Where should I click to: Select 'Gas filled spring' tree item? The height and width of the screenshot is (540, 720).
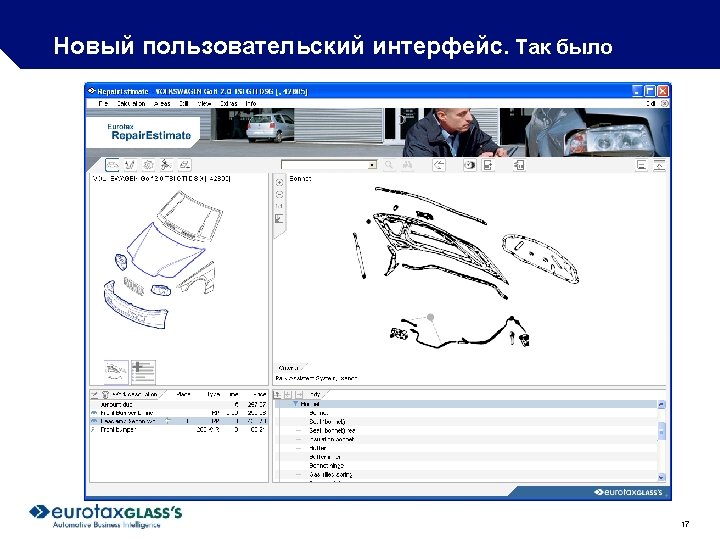pos(331,474)
